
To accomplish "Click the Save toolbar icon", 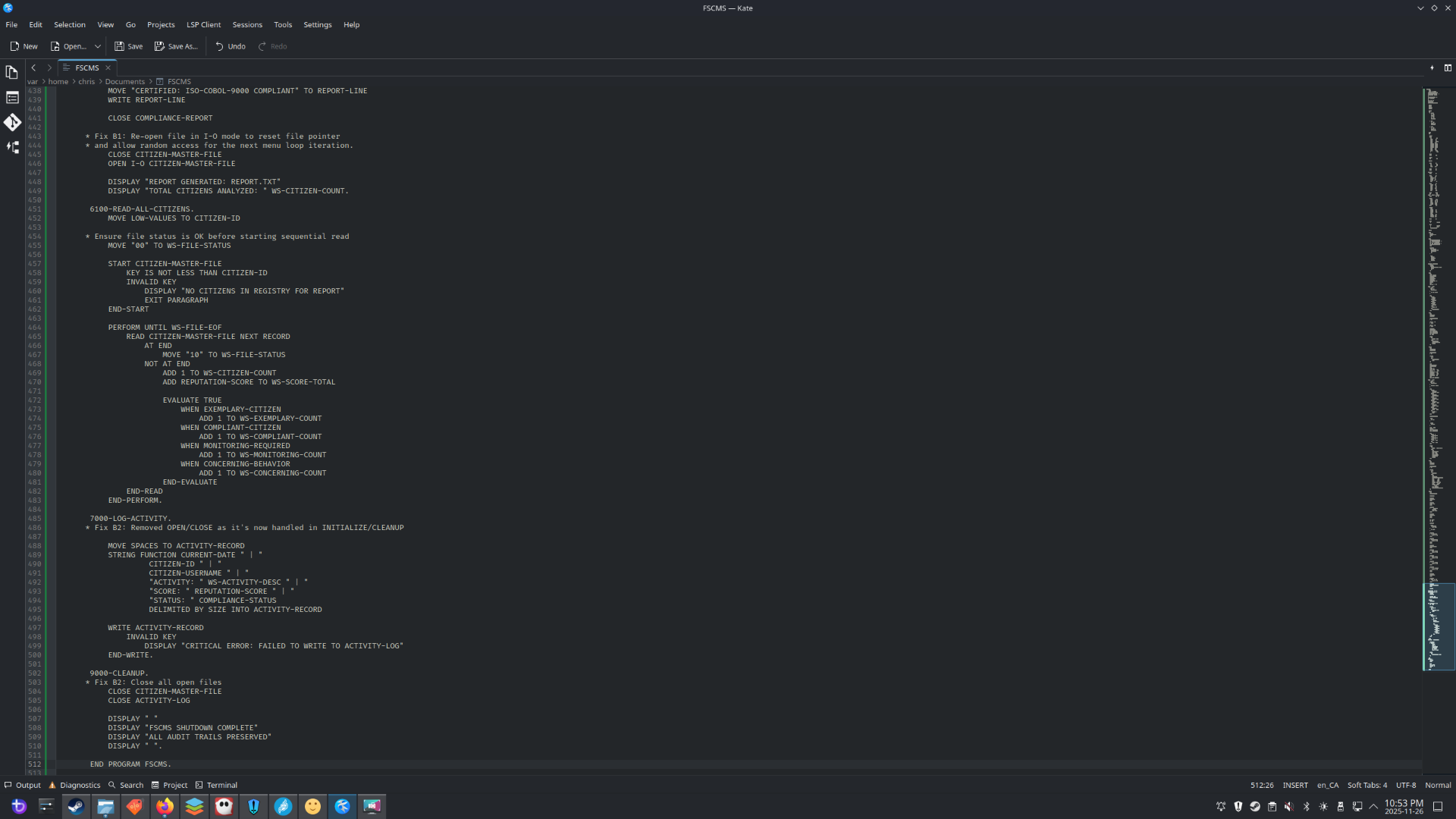I will tap(119, 46).
